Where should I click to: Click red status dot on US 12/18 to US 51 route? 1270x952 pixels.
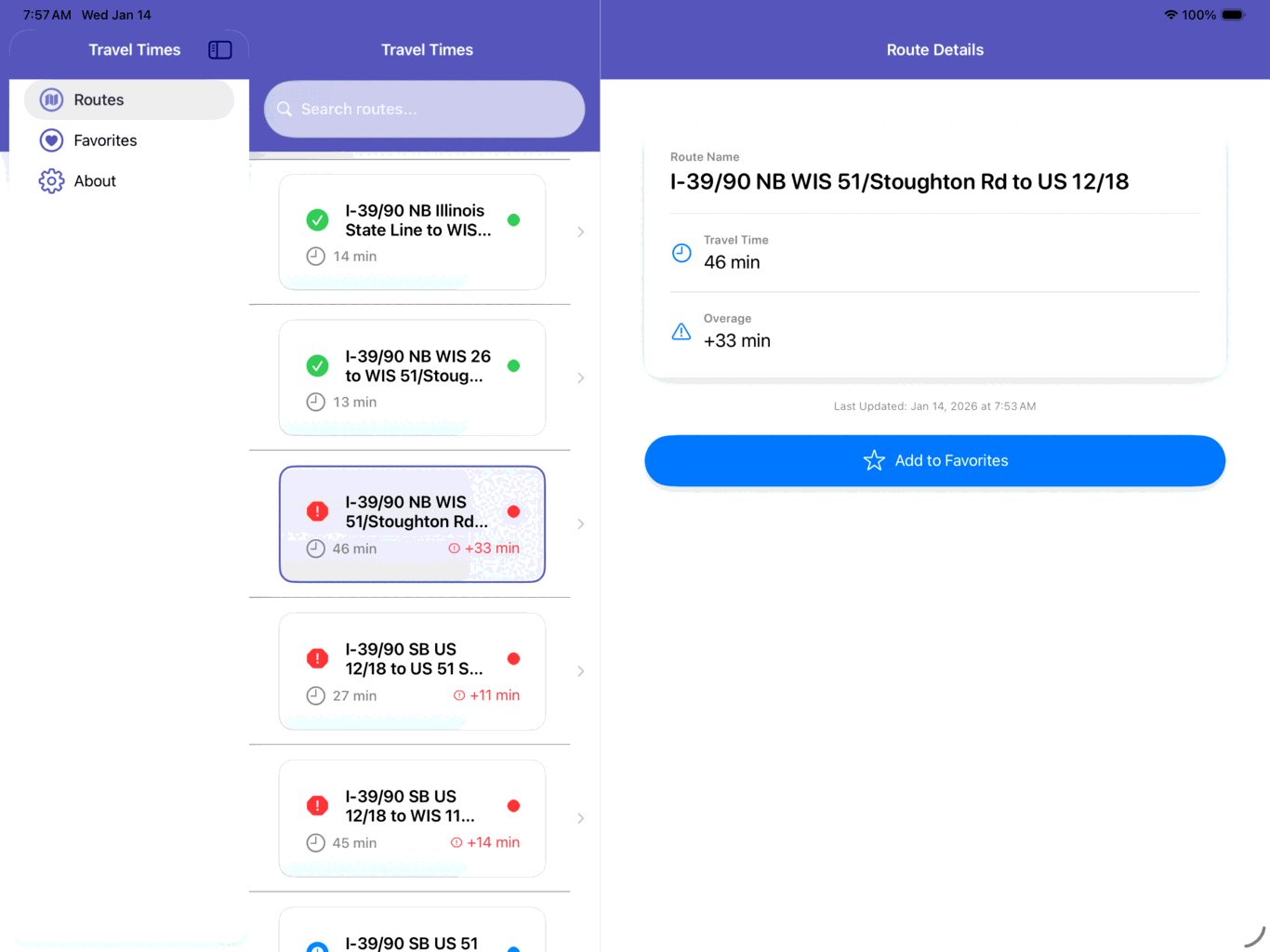[x=513, y=659]
